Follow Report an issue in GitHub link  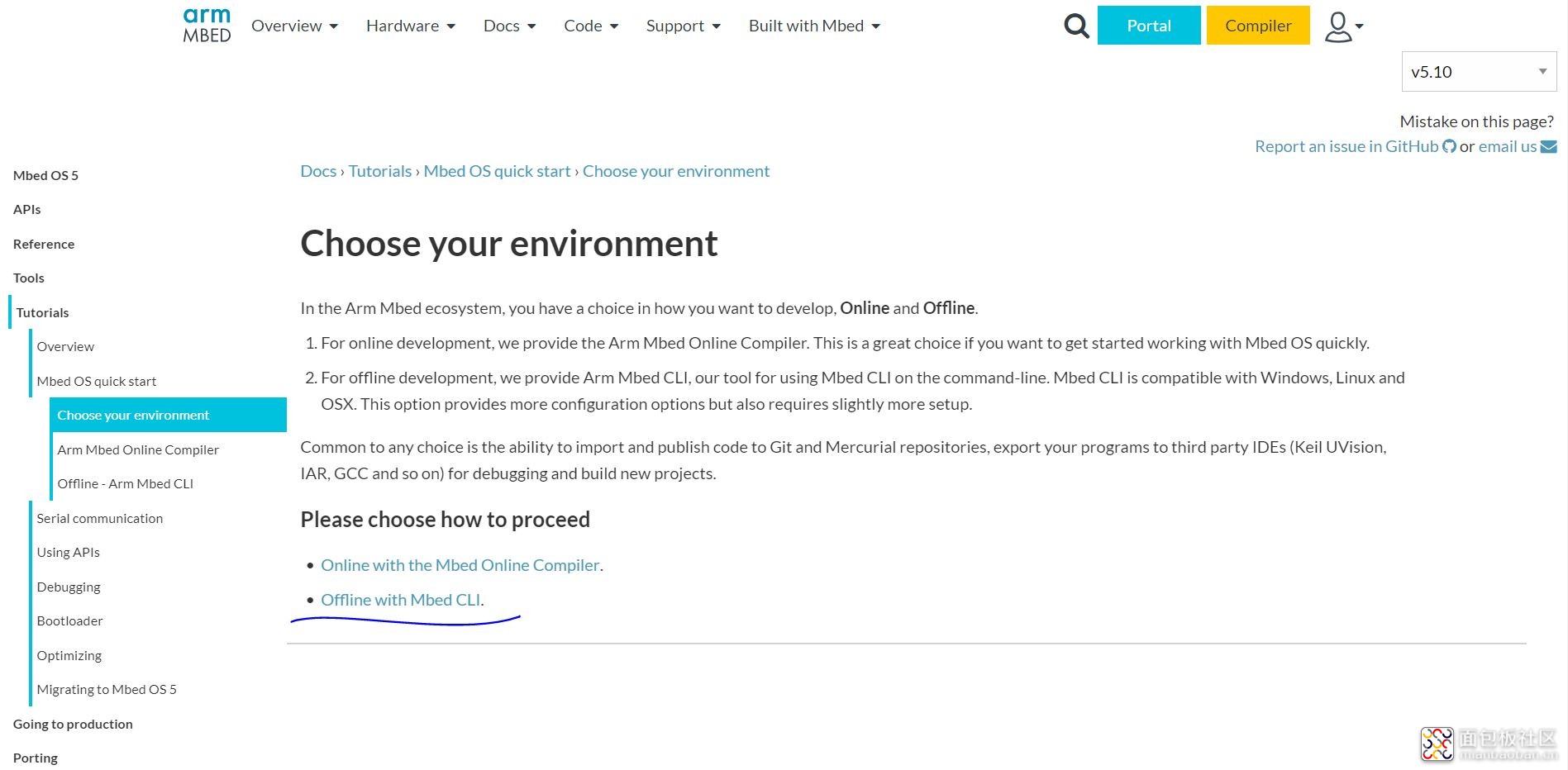click(1346, 146)
